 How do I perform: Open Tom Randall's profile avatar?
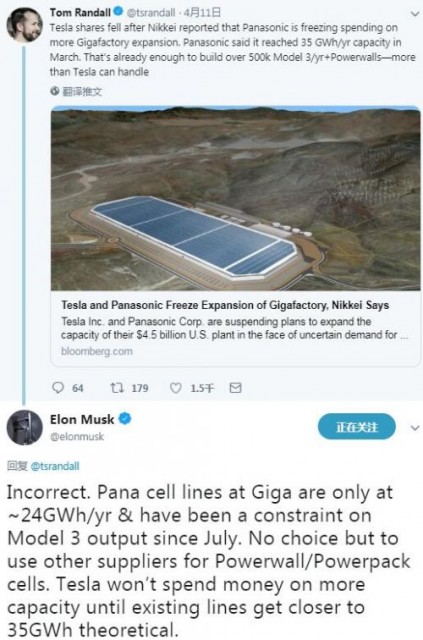pos(25,24)
